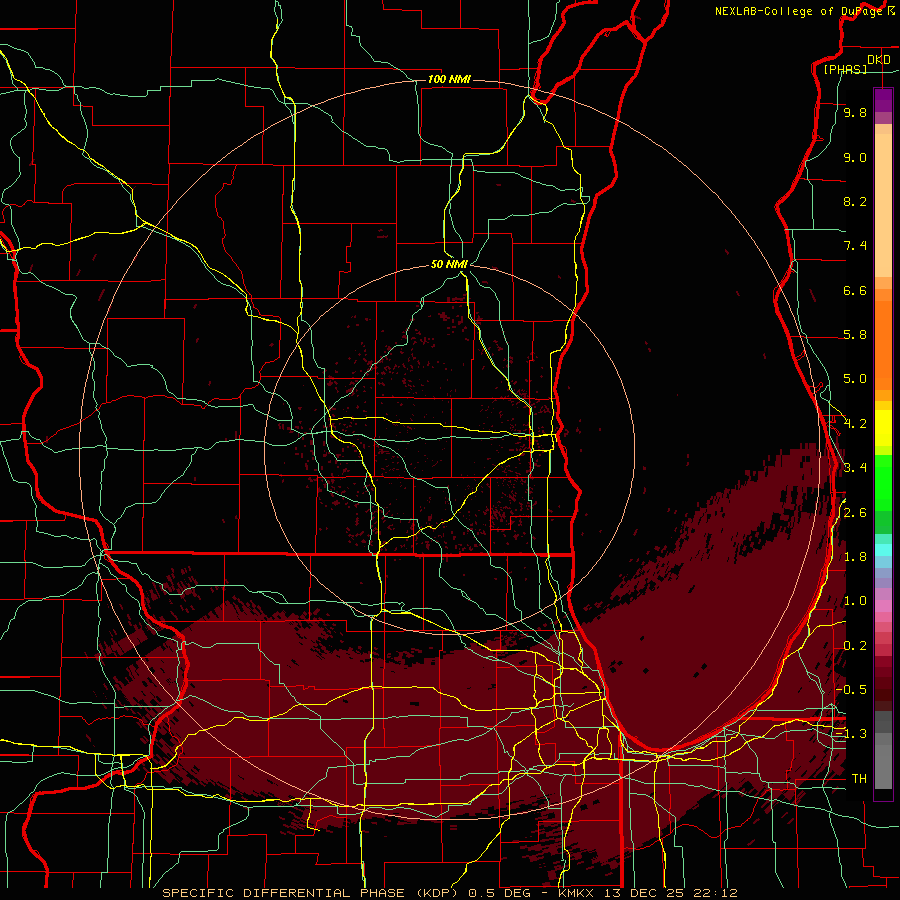The width and height of the screenshot is (900, 900).
Task: Click the 1.8 scale label
Action: pos(855,557)
